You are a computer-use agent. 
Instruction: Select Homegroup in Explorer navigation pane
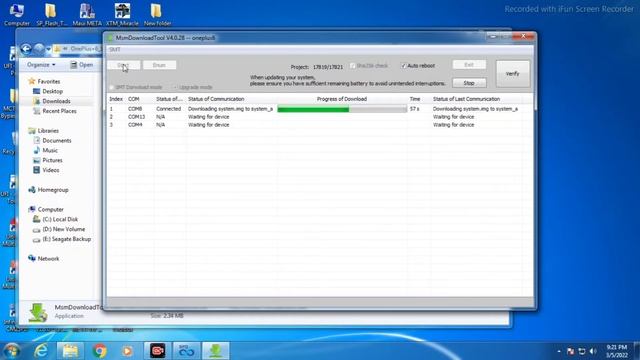(x=53, y=190)
